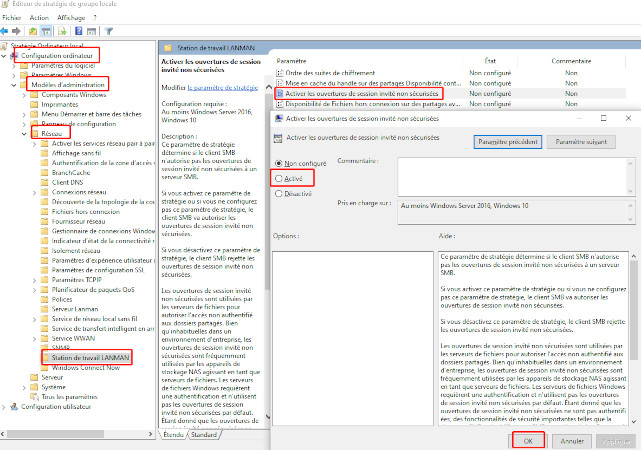
Task: Expand the Planificateur de paquets QoS node
Action: pyautogui.click(x=34, y=290)
